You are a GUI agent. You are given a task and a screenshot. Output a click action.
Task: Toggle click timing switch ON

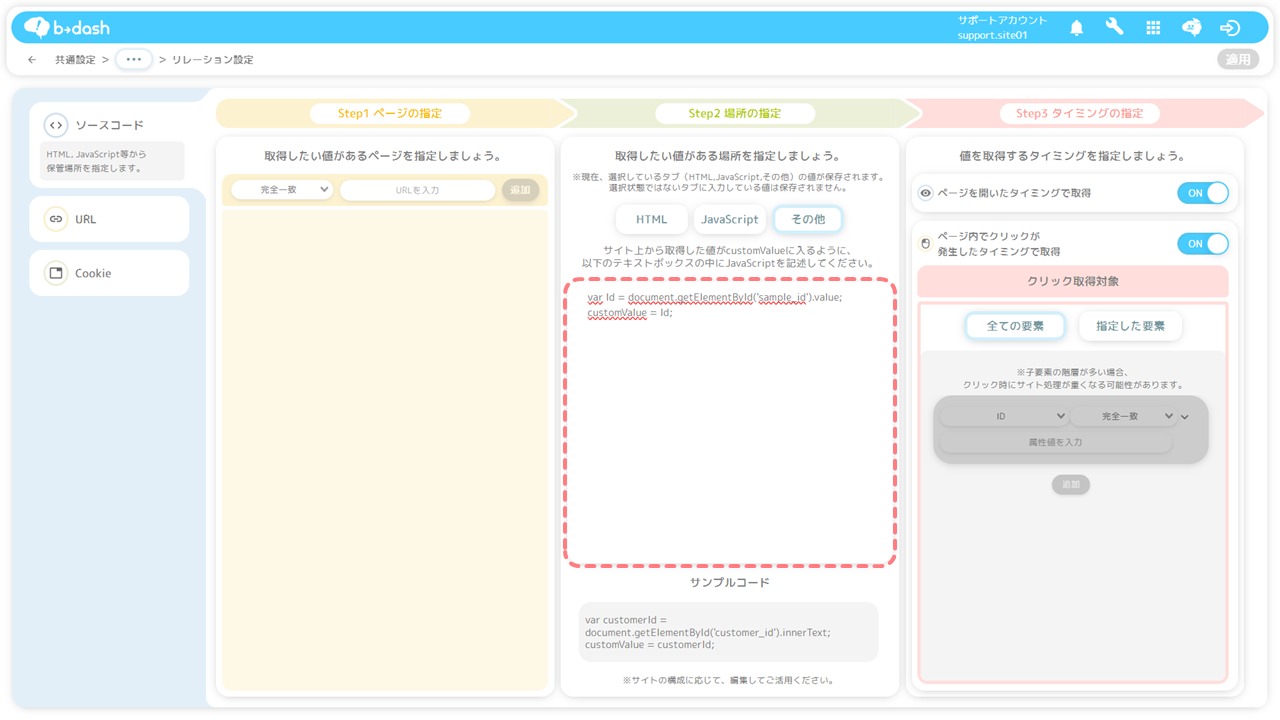pos(1203,243)
